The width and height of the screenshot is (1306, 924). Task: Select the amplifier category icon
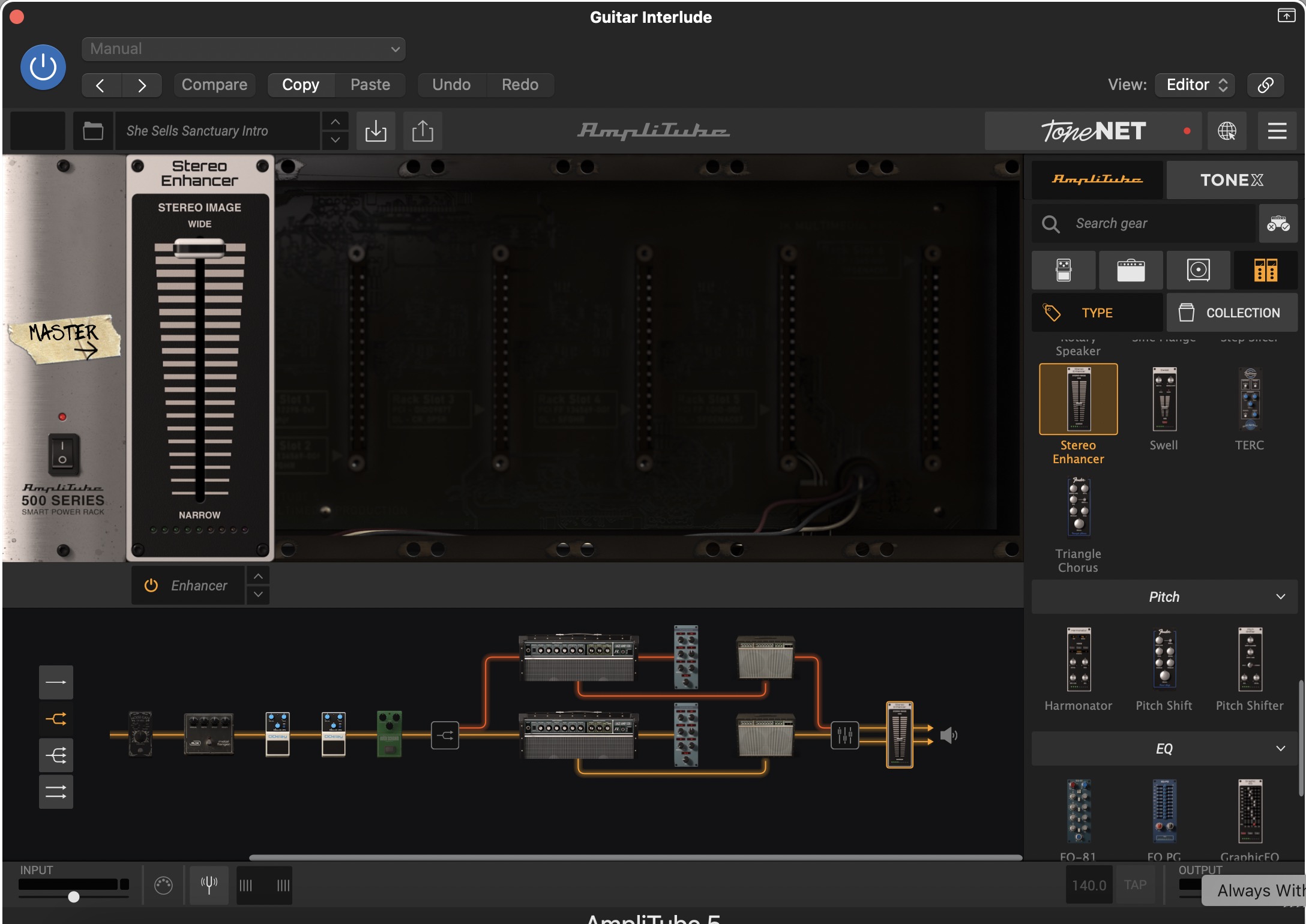click(1131, 270)
